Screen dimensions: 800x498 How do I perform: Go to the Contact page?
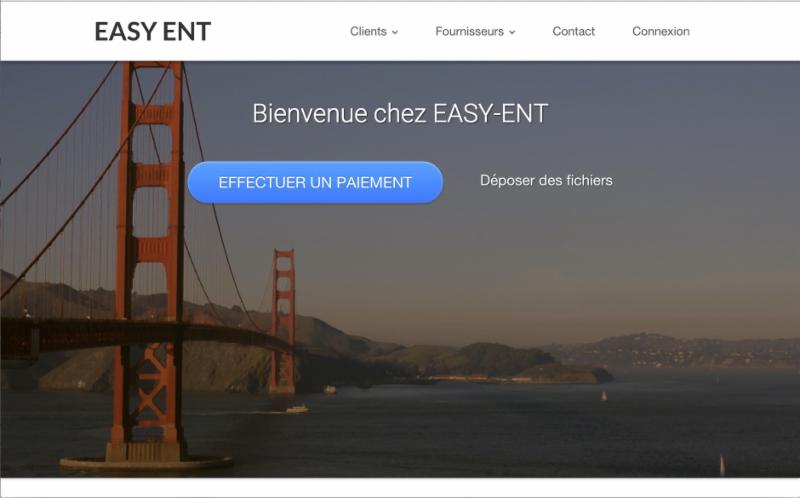tap(573, 31)
